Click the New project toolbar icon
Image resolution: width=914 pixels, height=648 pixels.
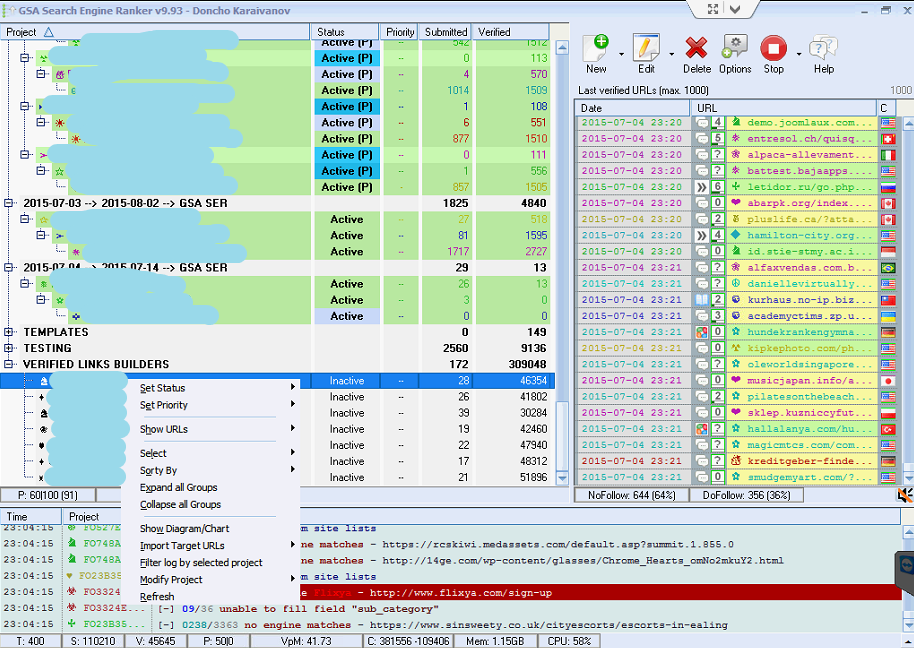[596, 49]
